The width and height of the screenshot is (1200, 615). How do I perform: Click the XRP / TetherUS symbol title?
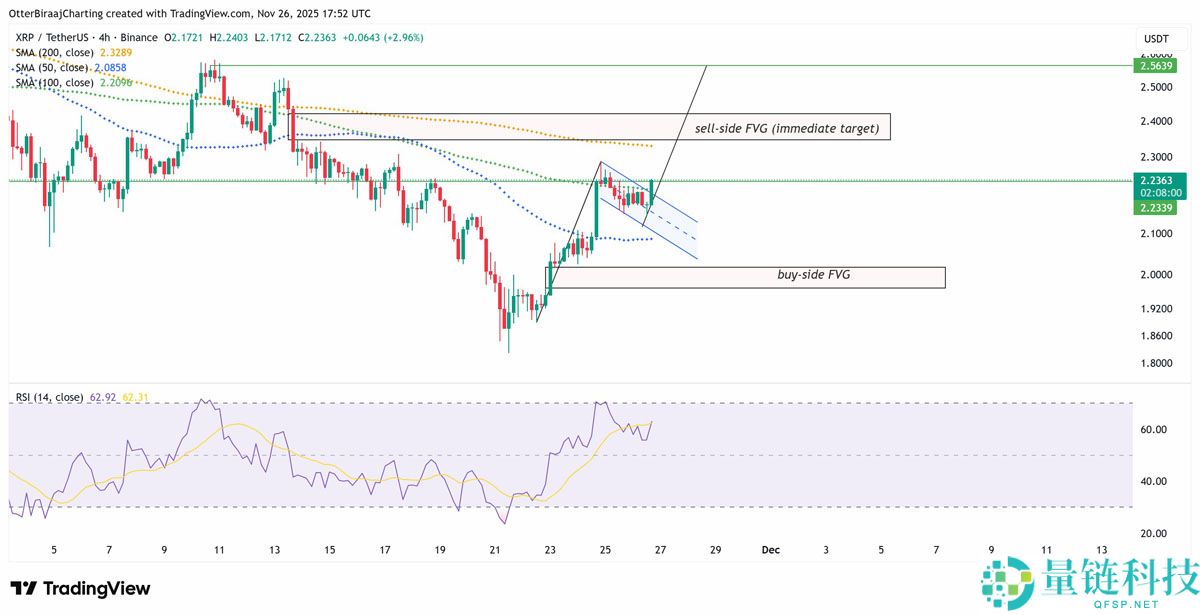[58, 37]
